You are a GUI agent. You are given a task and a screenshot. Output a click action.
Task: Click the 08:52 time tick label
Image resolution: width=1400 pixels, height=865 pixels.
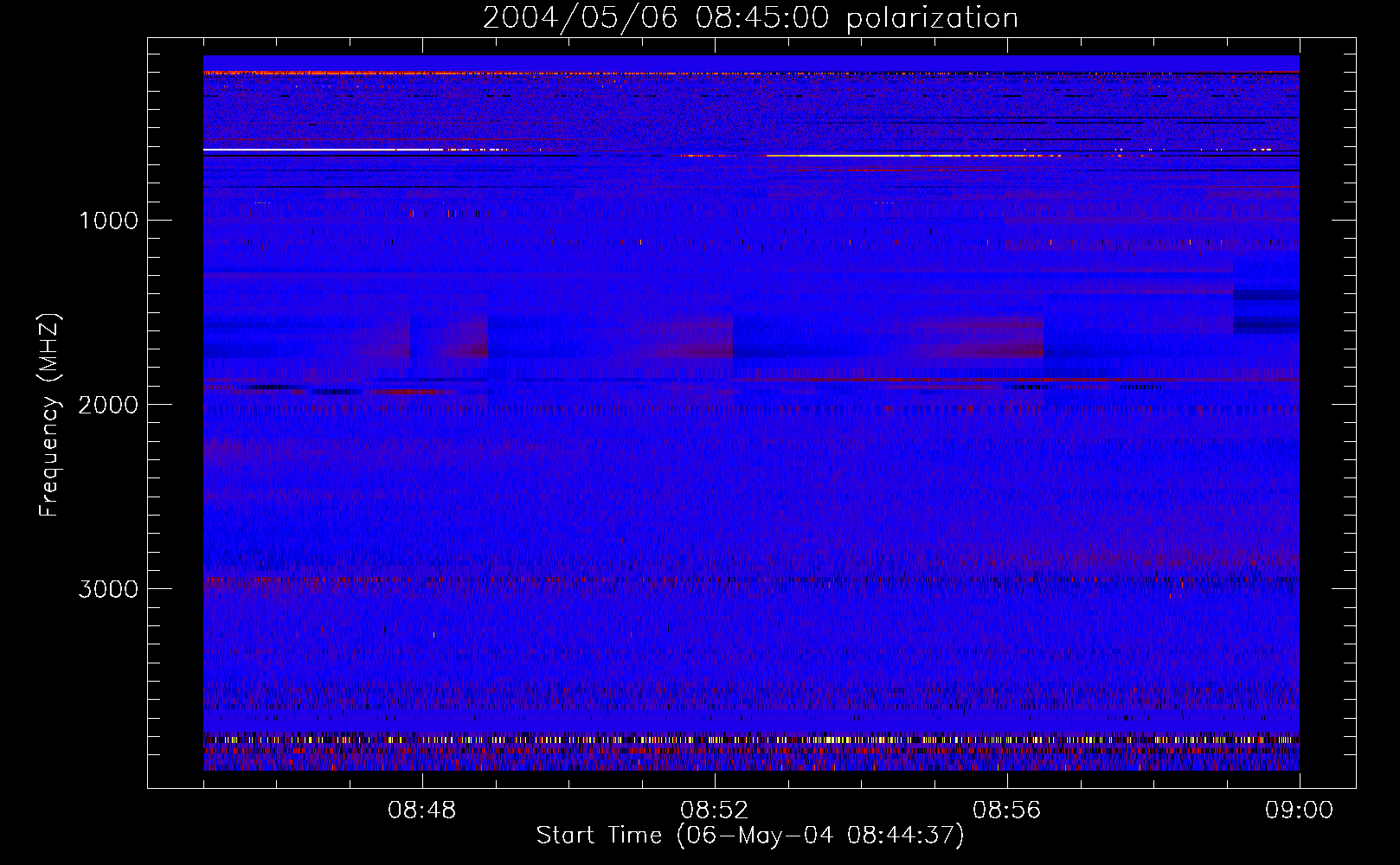pyautogui.click(x=714, y=811)
